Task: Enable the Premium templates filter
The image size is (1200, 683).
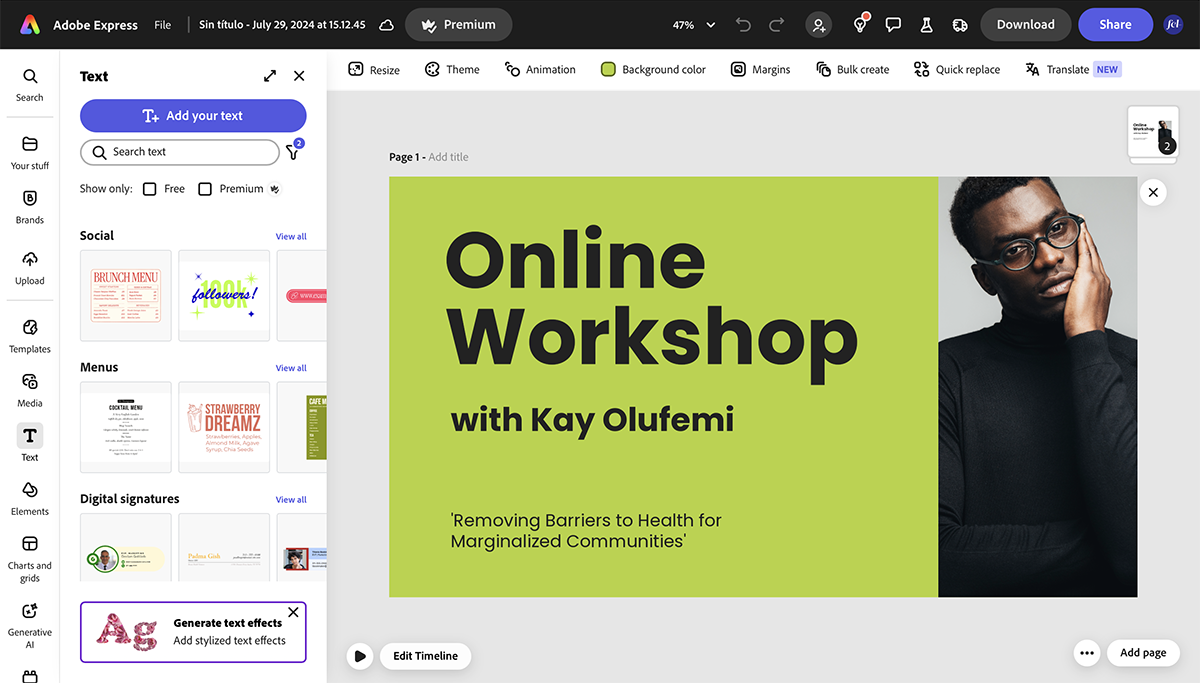Action: coord(205,188)
